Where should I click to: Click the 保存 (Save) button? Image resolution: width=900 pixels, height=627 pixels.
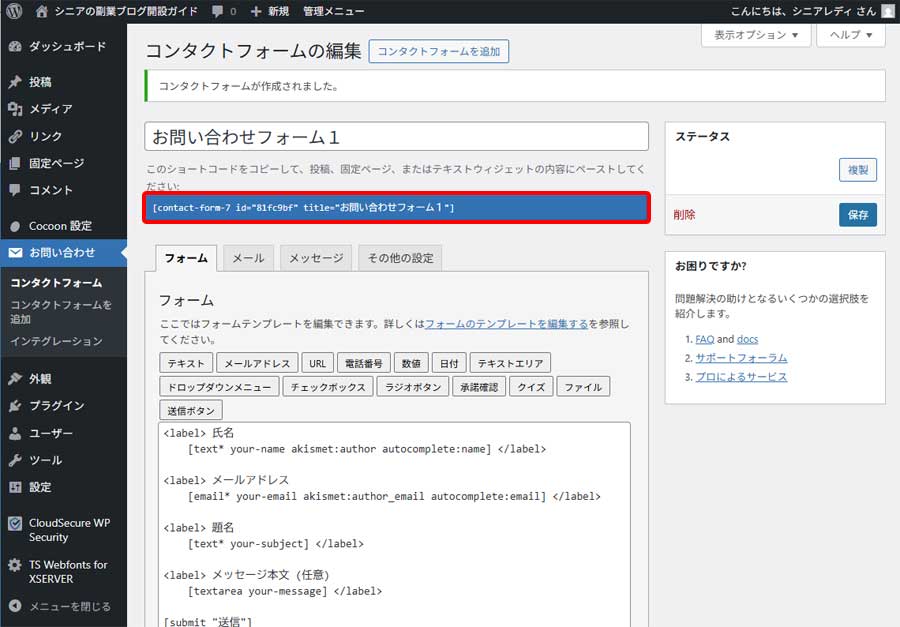tap(857, 214)
